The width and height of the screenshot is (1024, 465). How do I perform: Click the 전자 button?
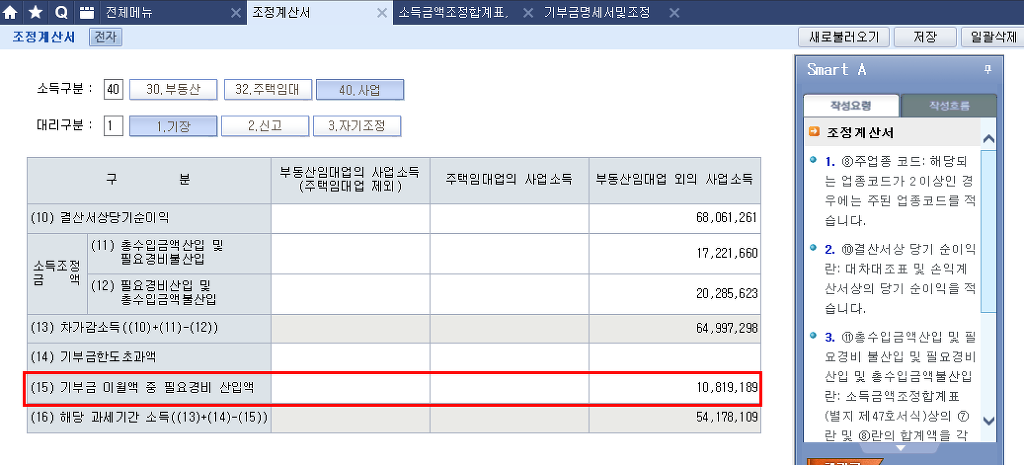point(106,37)
